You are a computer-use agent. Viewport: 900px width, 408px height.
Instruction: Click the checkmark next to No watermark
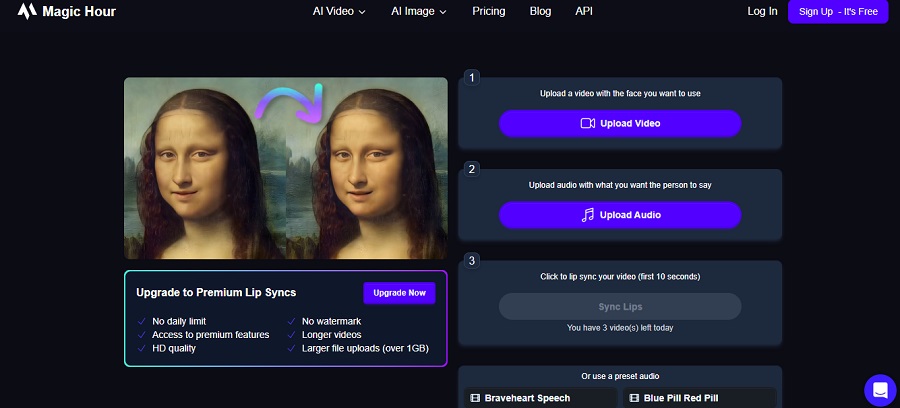pos(291,320)
